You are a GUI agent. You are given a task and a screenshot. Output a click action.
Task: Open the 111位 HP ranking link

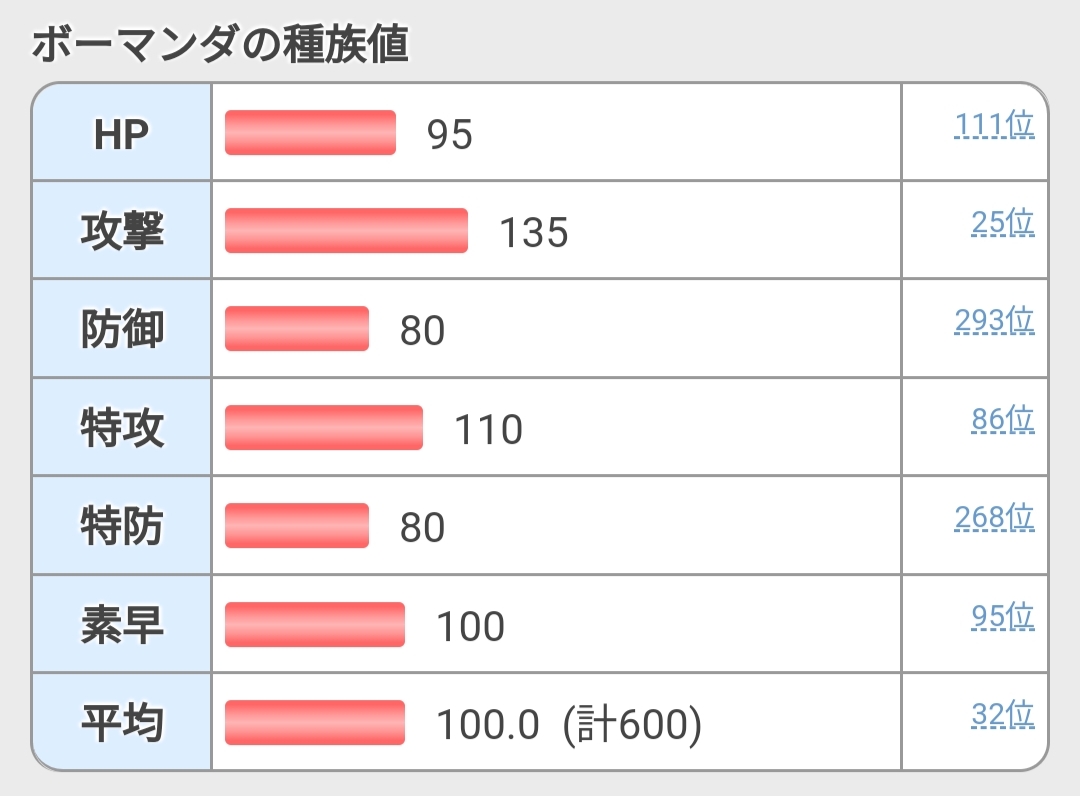click(x=994, y=126)
